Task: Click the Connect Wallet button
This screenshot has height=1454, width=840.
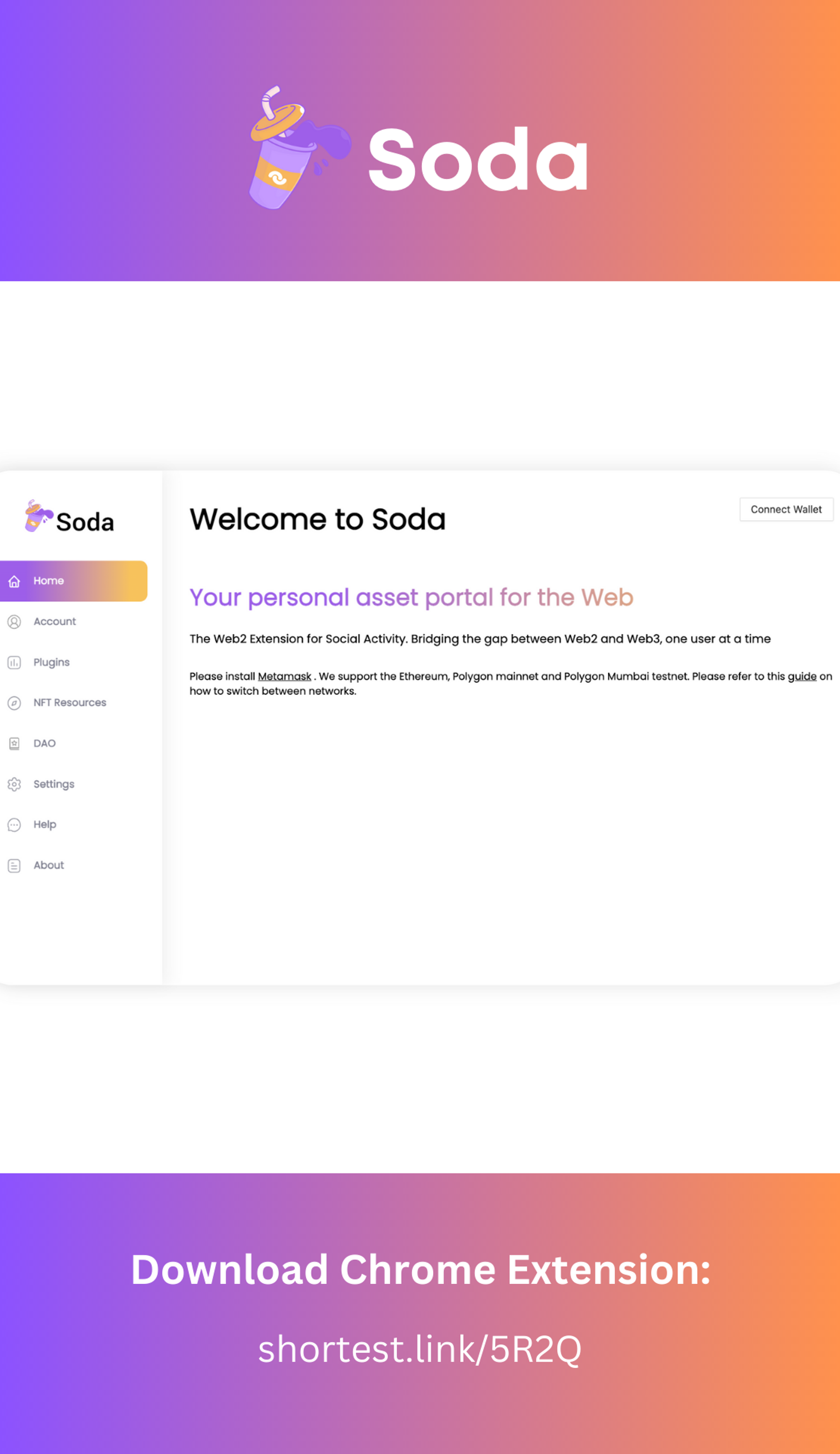Action: click(786, 510)
